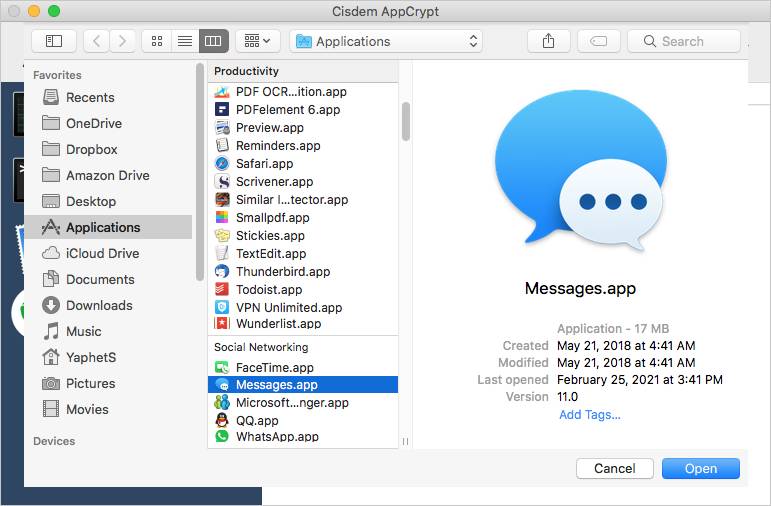
Task: Select PDF OCR app icon
Action: pyautogui.click(x=222, y=91)
